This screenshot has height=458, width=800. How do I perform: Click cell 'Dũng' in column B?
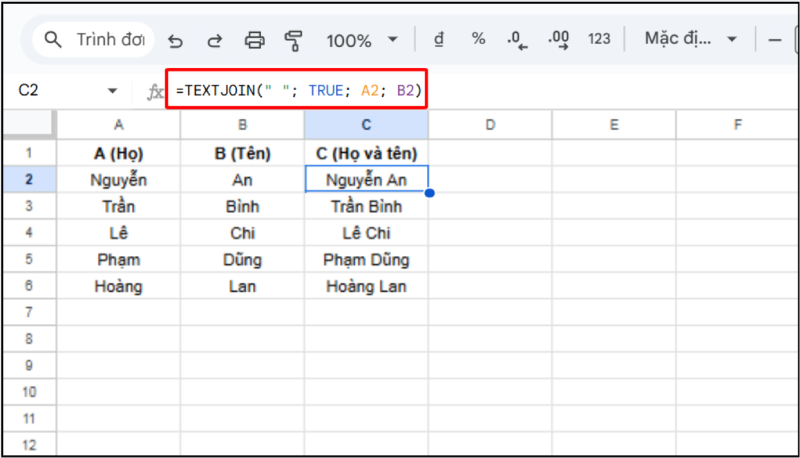point(242,259)
